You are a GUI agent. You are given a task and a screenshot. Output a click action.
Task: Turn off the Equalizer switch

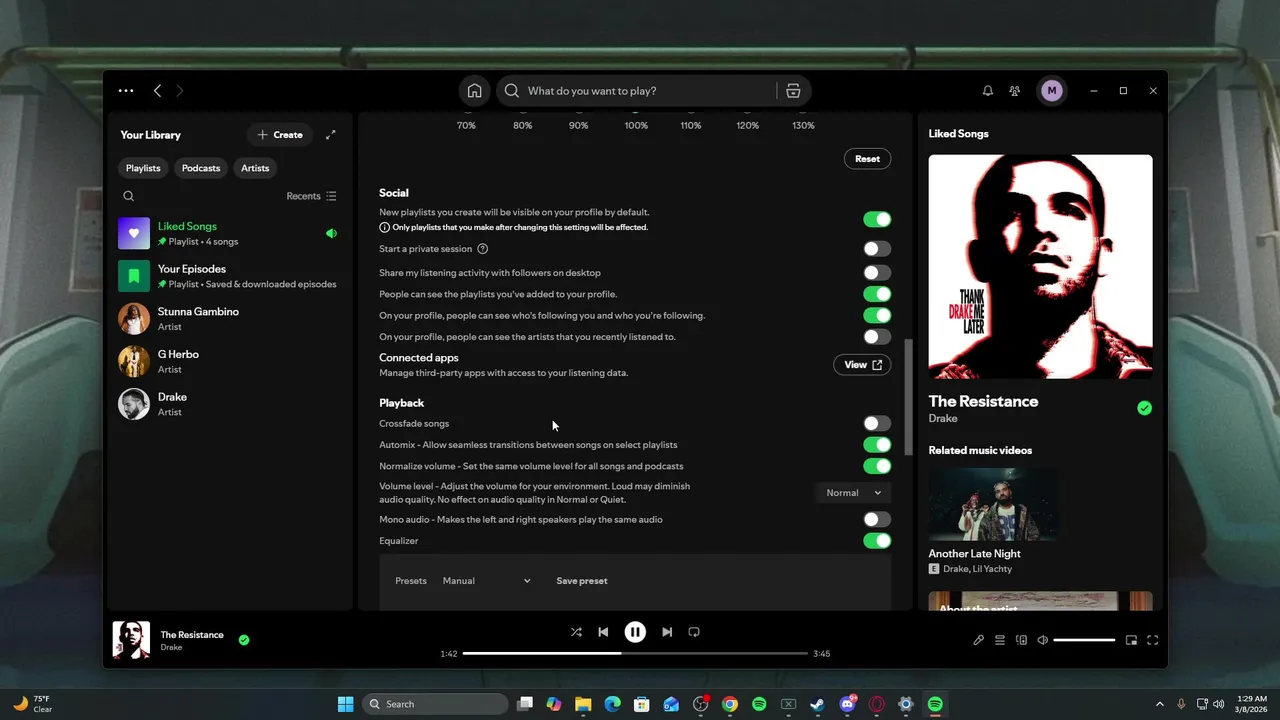pos(877,541)
